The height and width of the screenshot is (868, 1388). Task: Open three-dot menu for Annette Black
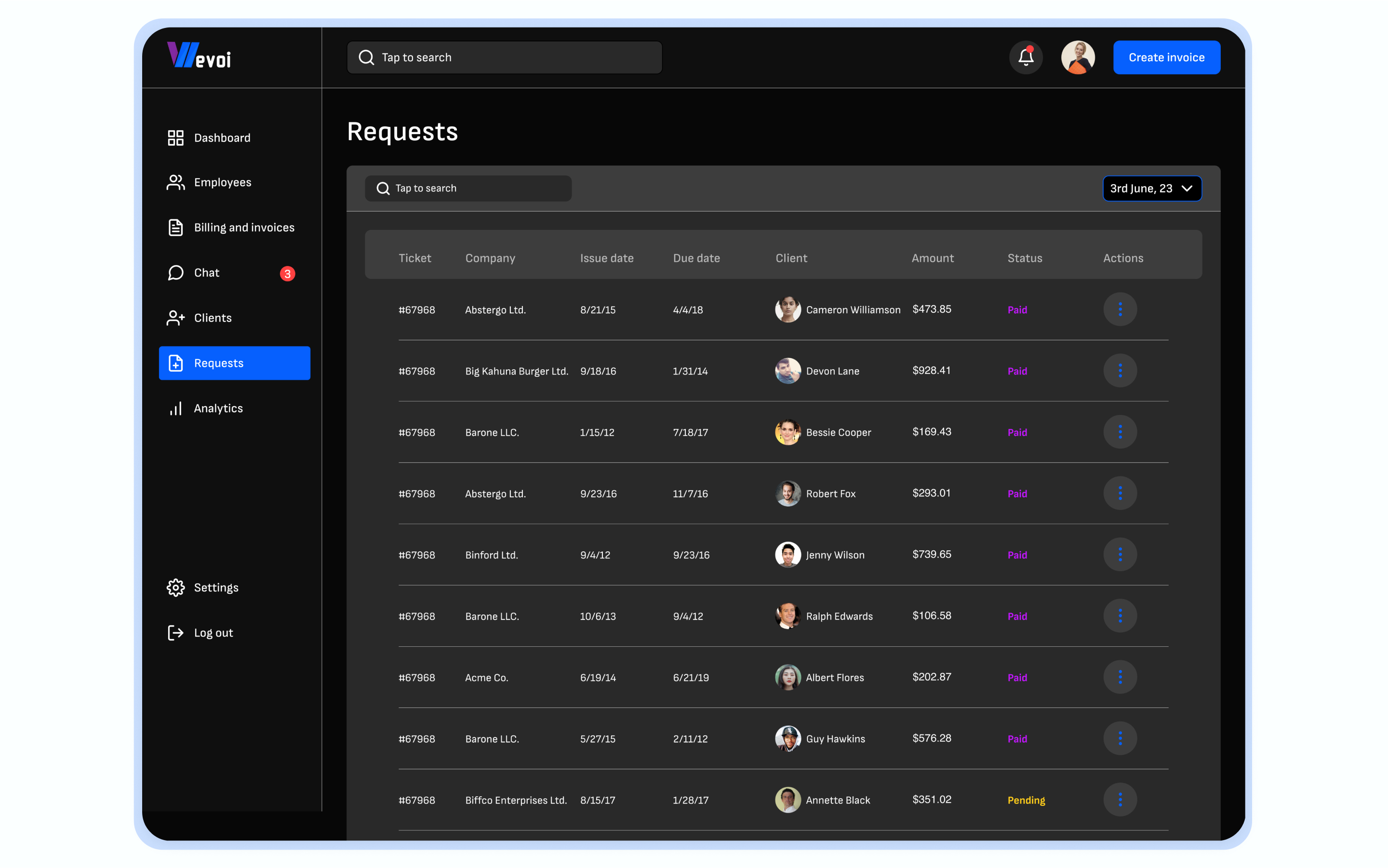tap(1120, 800)
